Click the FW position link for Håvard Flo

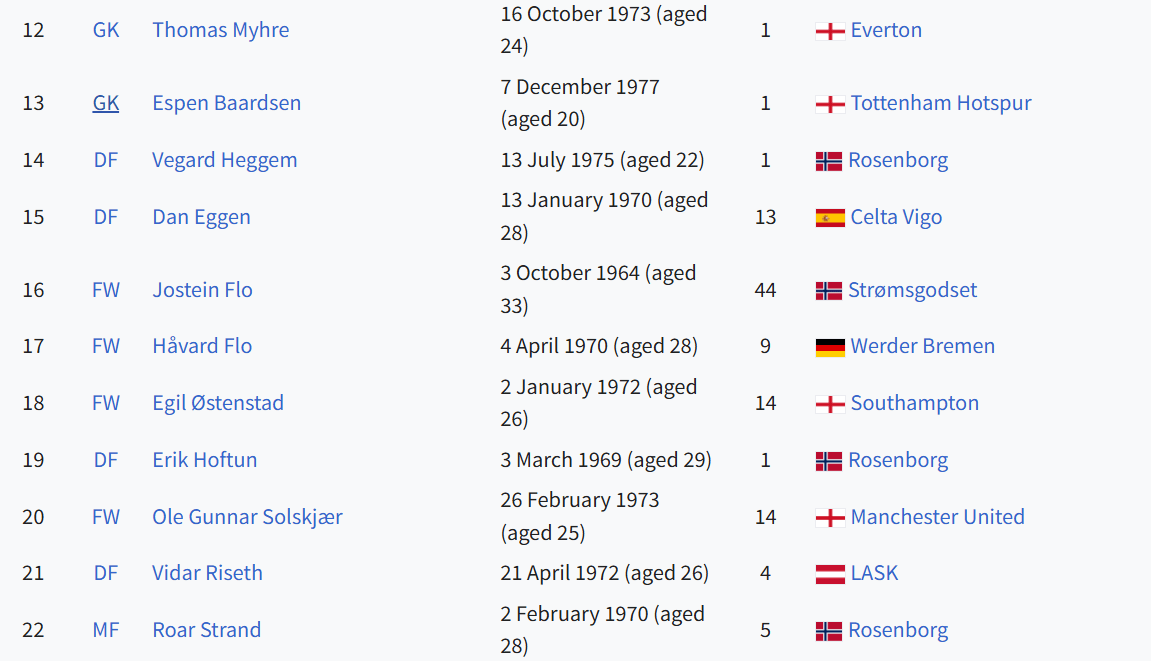(x=105, y=346)
